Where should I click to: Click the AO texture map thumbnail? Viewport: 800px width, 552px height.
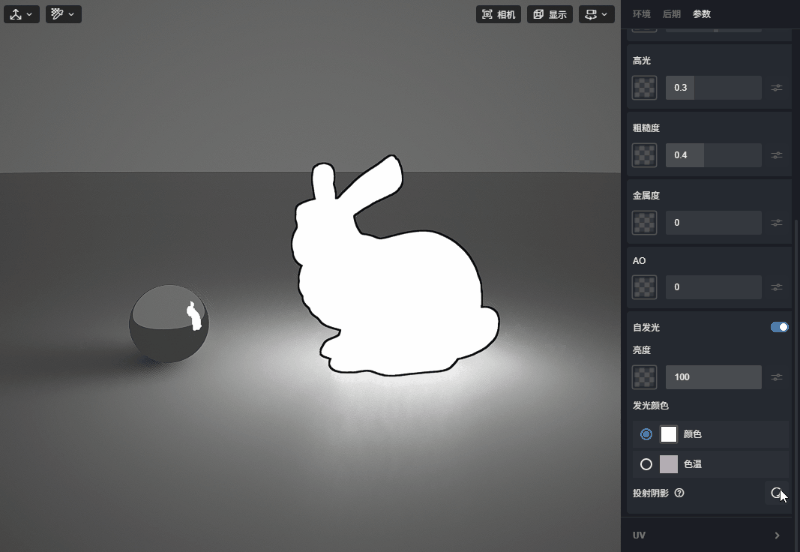coord(644,287)
